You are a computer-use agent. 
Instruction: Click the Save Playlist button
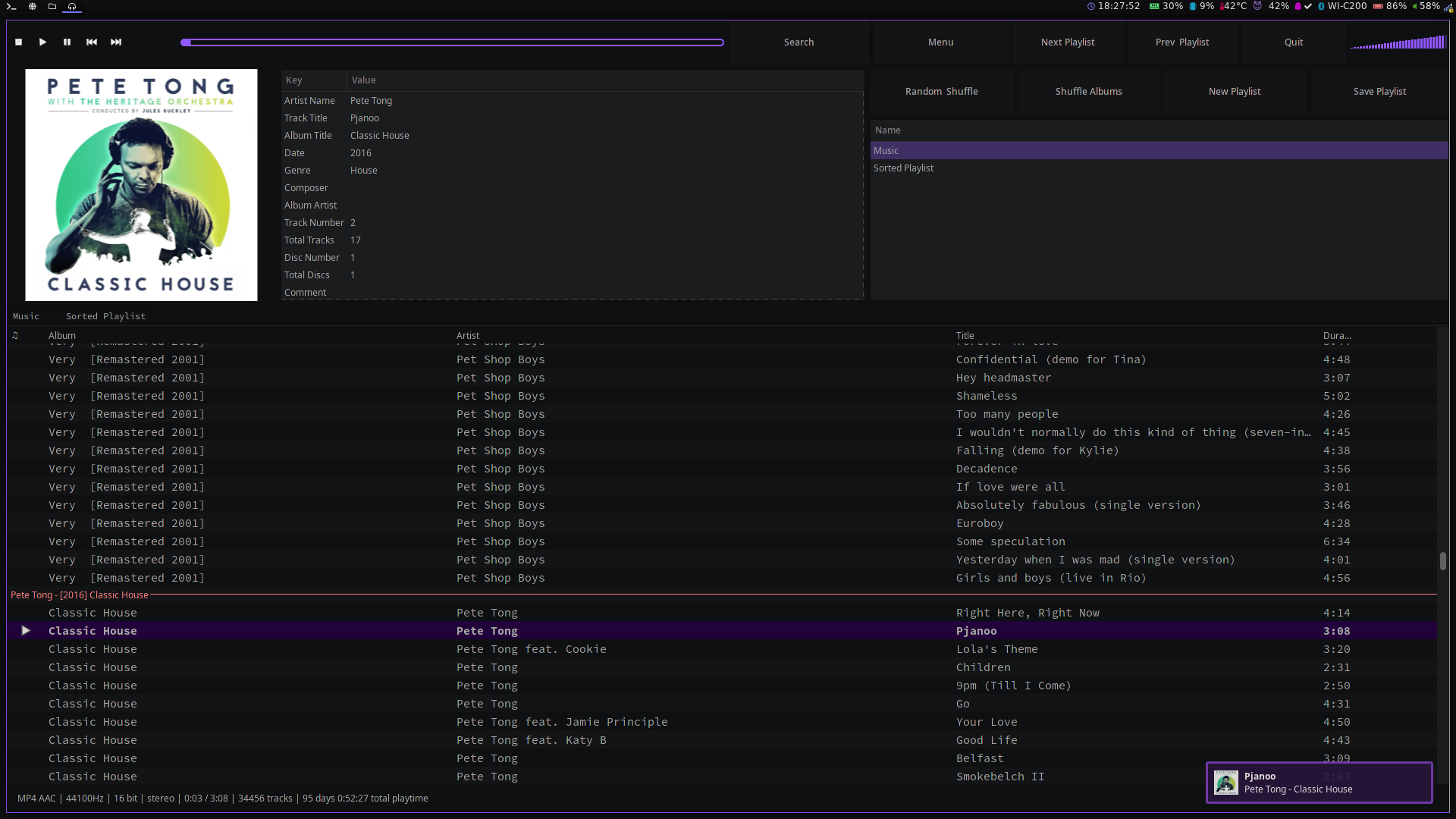pyautogui.click(x=1380, y=91)
